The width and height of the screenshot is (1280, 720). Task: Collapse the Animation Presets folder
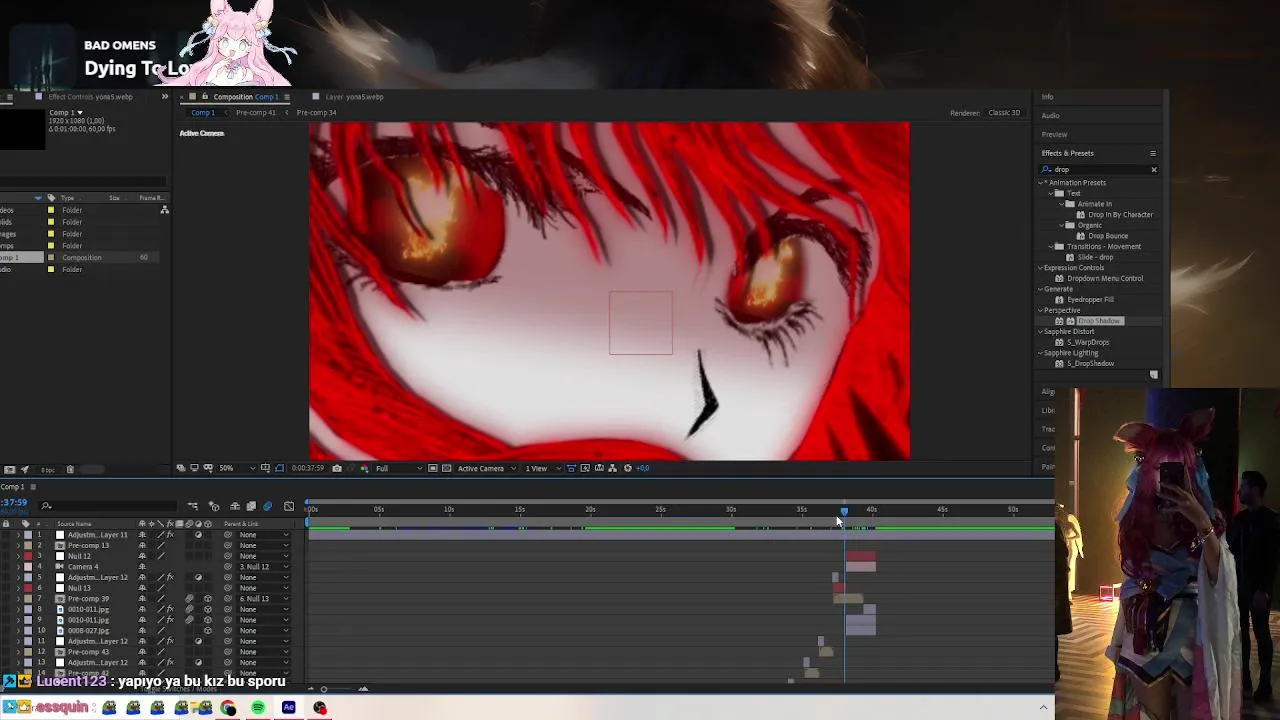point(1041,183)
